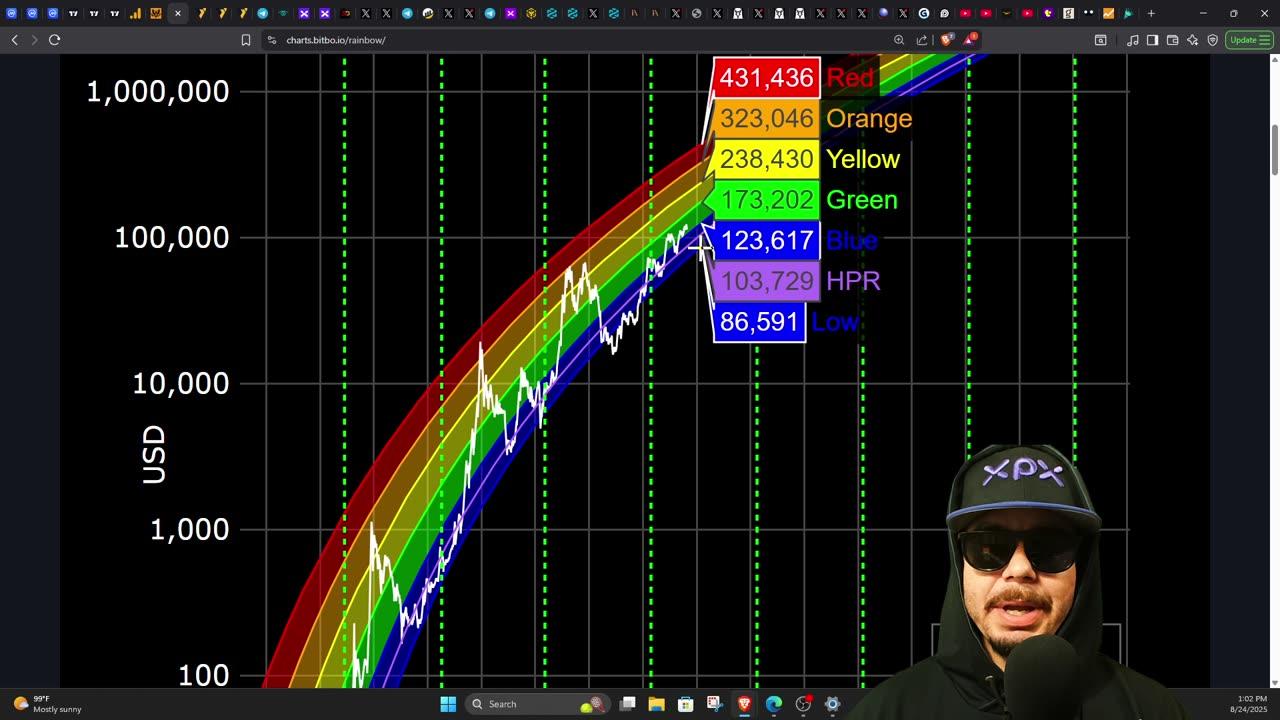Select the Red band value 431,436
The image size is (1280, 720).
pos(766,78)
